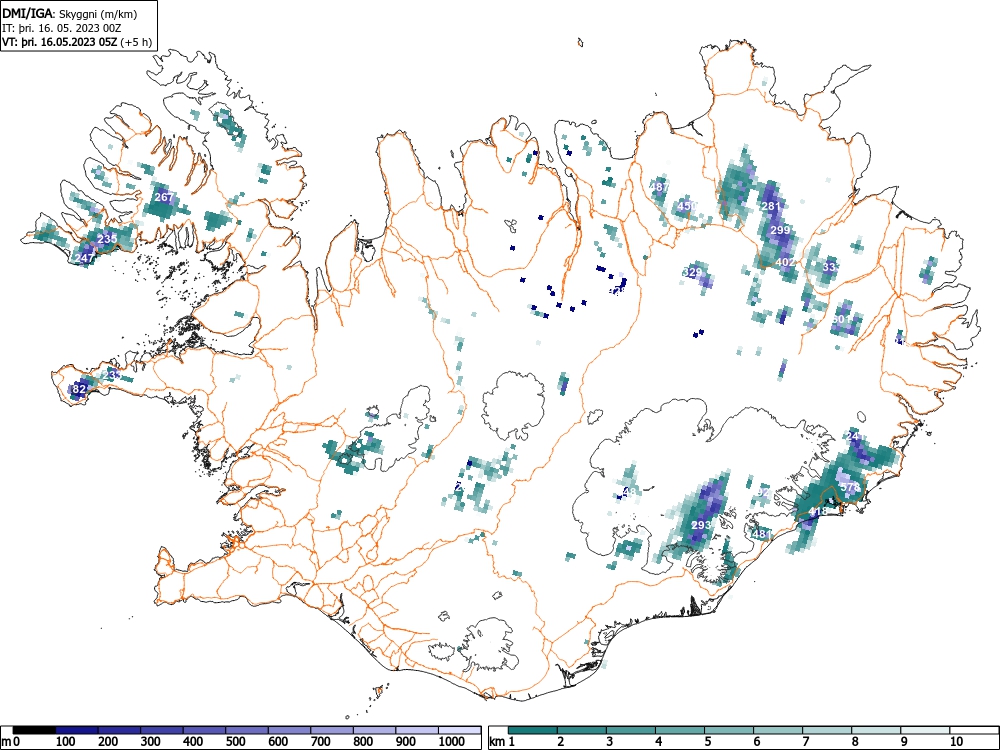Select the 200–300 m legend color segment
The image size is (1000, 750).
(119, 730)
